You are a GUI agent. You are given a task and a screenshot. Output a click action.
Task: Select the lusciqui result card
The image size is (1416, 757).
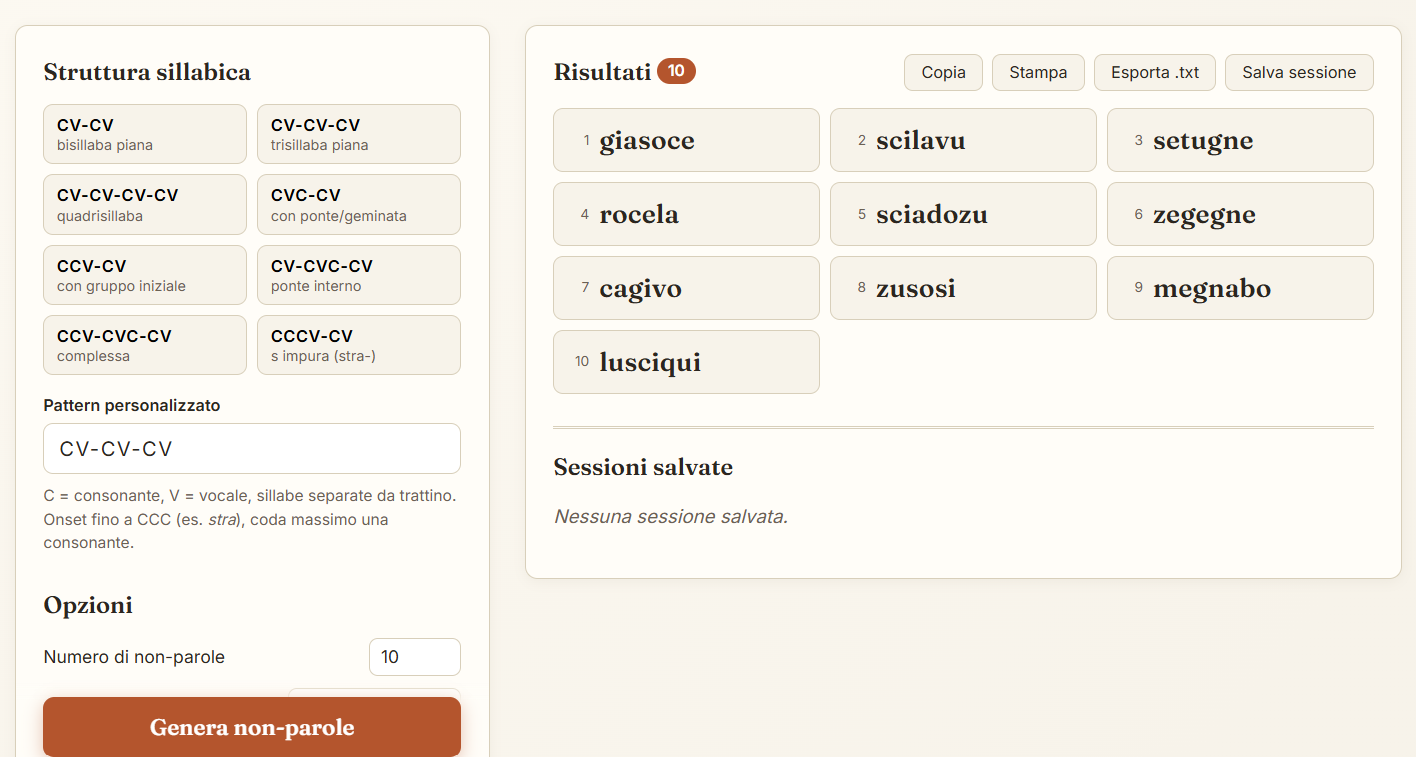[686, 362]
